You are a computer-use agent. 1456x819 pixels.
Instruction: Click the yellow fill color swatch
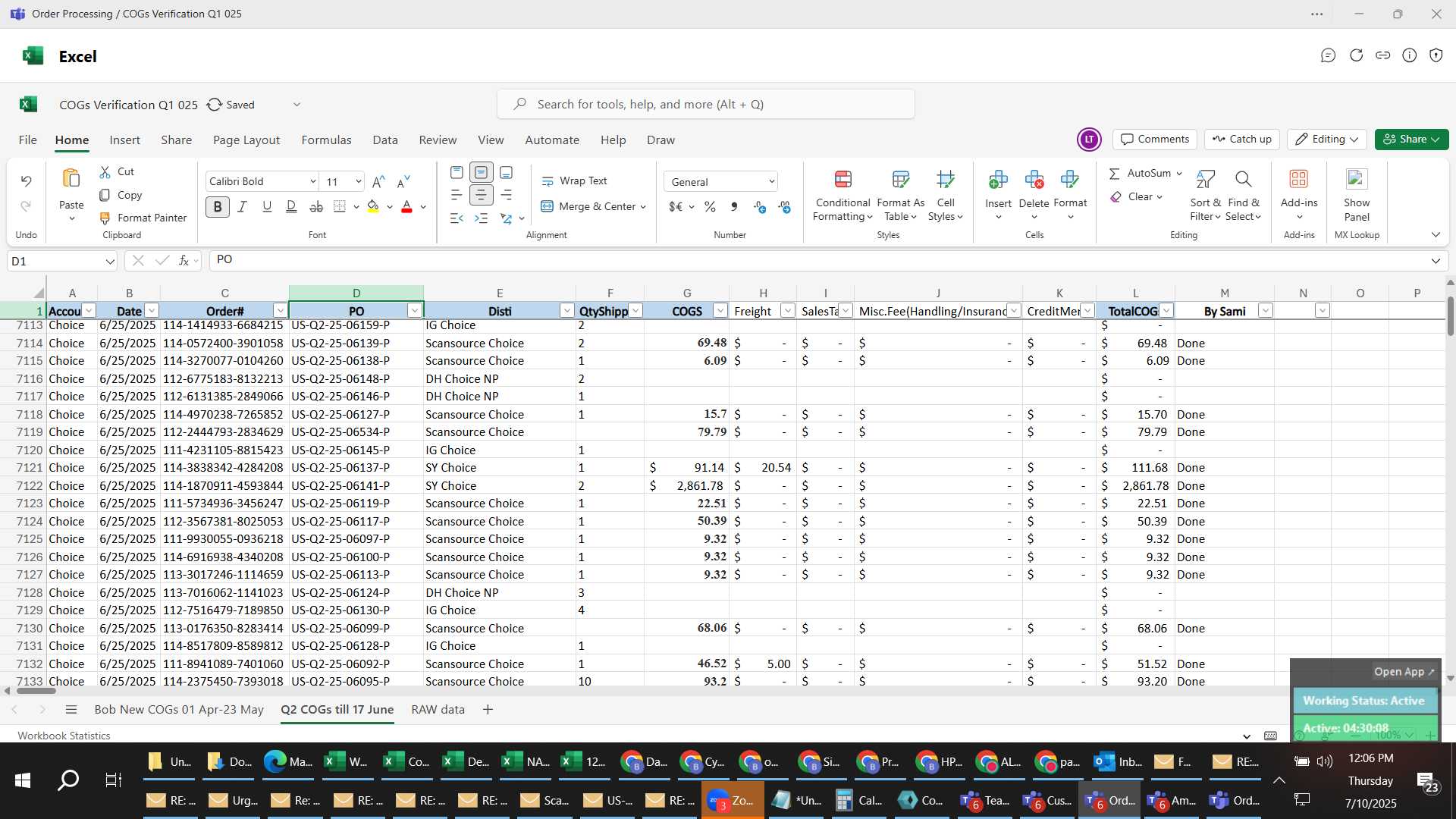point(373,206)
